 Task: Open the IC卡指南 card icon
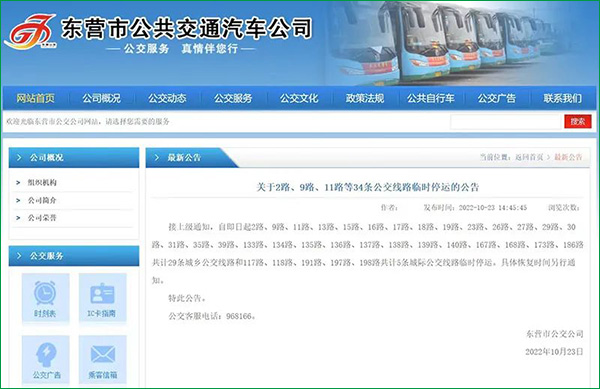[x=102, y=293]
